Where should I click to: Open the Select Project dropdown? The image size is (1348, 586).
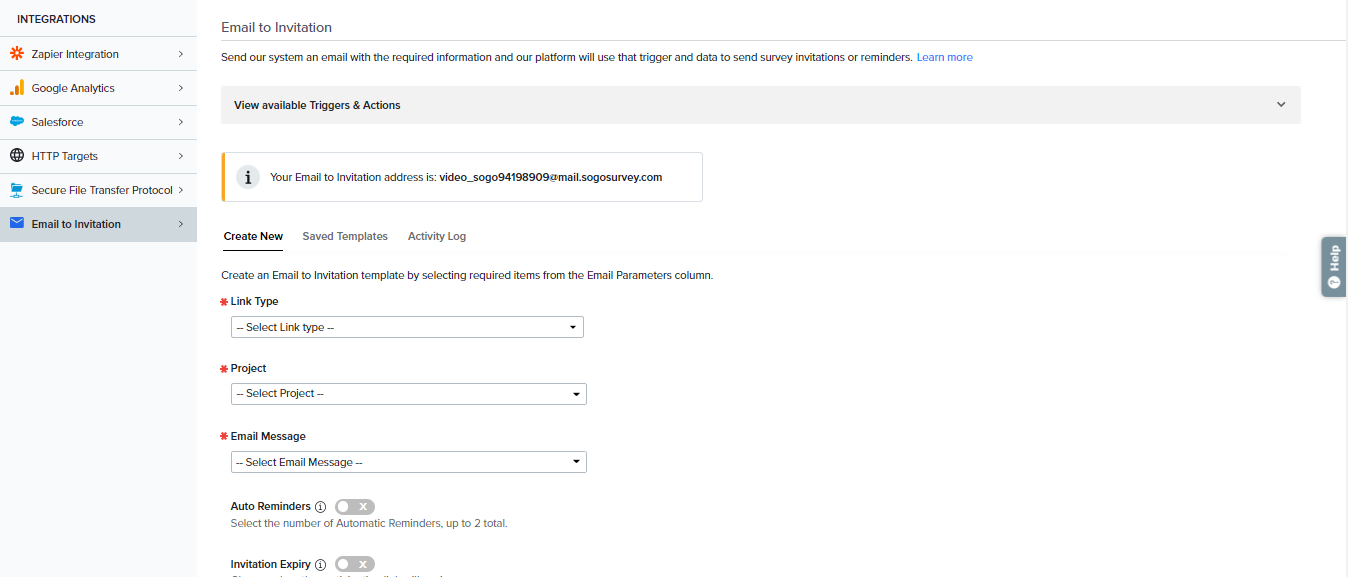coord(408,394)
